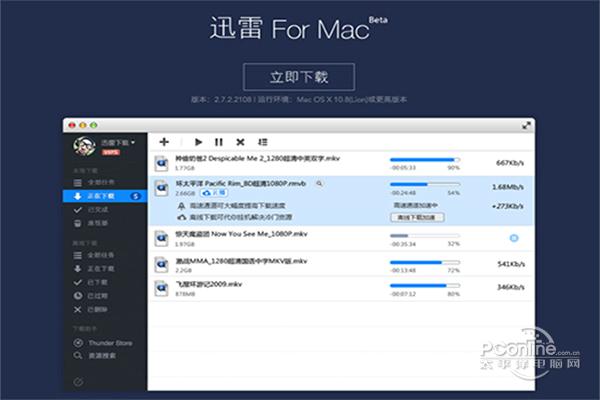Open the trash bin item in the sidebar
This screenshot has height=400, width=600.
coord(91,223)
